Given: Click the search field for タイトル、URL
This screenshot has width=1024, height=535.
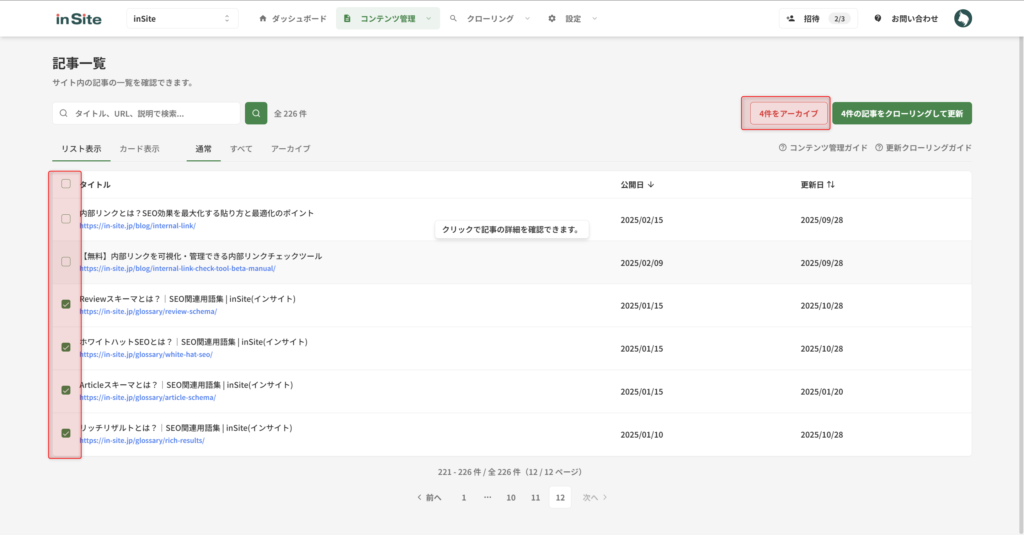Looking at the screenshot, I should click(147, 113).
